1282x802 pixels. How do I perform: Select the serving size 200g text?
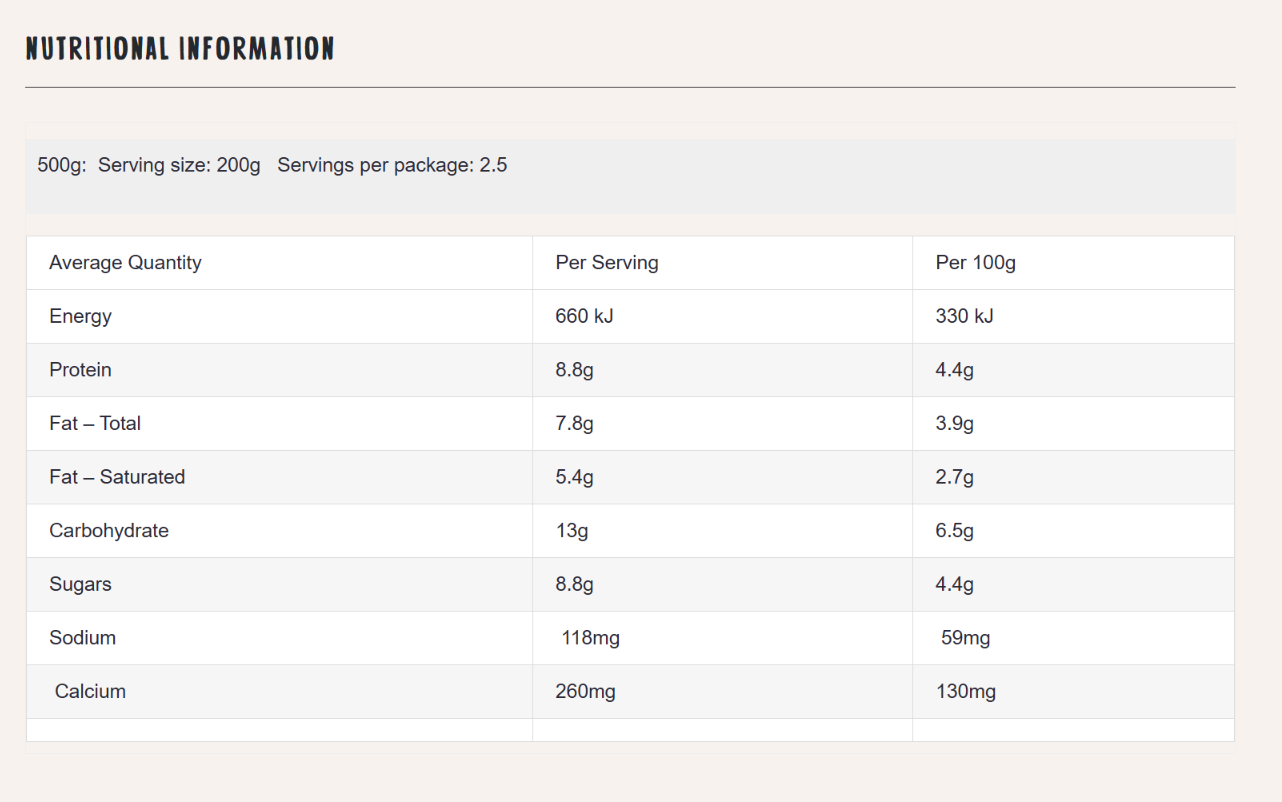tap(179, 165)
